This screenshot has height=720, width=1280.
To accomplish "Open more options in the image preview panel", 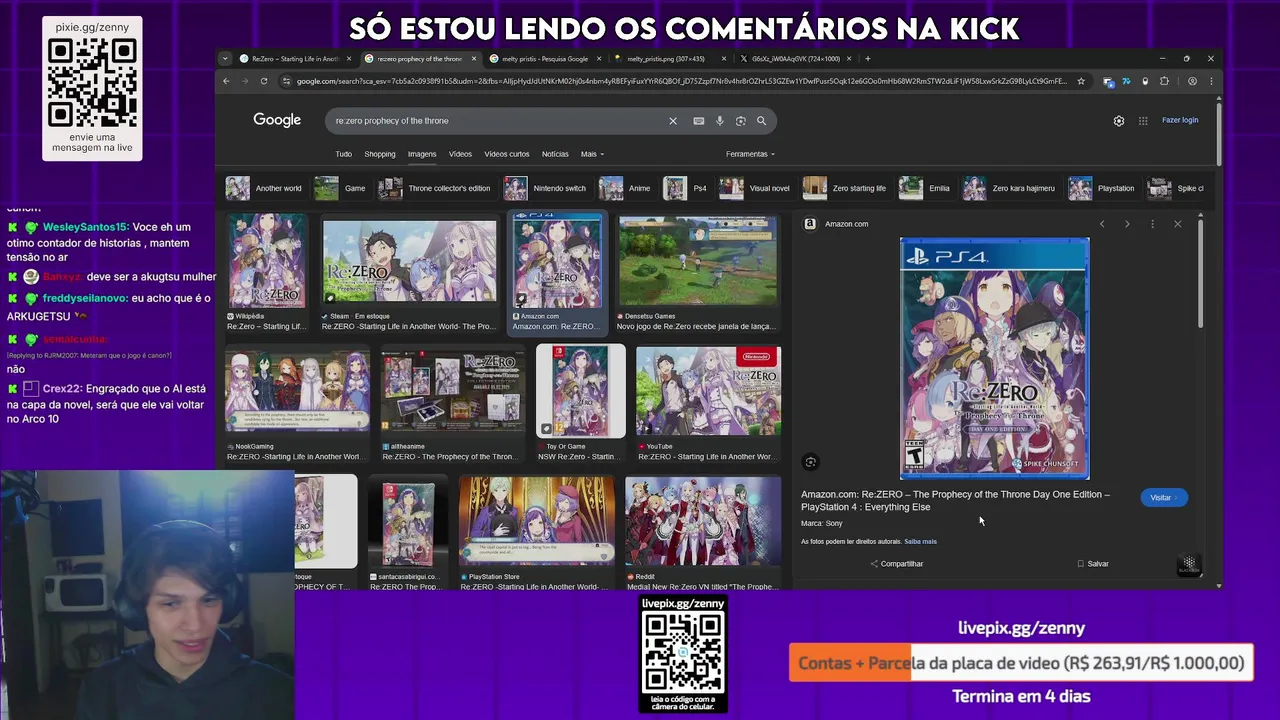I will pos(1152,224).
